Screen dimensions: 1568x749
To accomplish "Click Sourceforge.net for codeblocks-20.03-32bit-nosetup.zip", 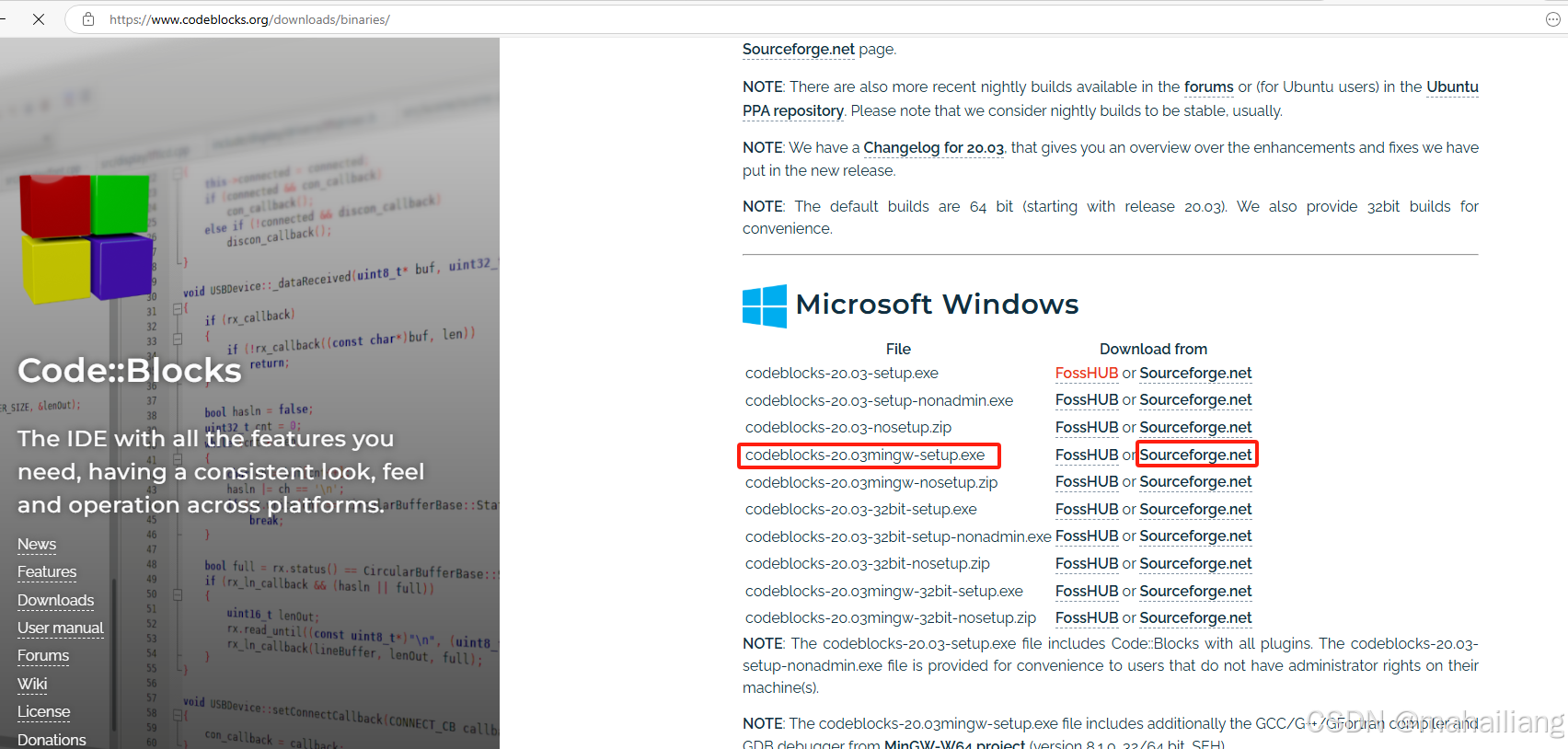I will click(1195, 564).
